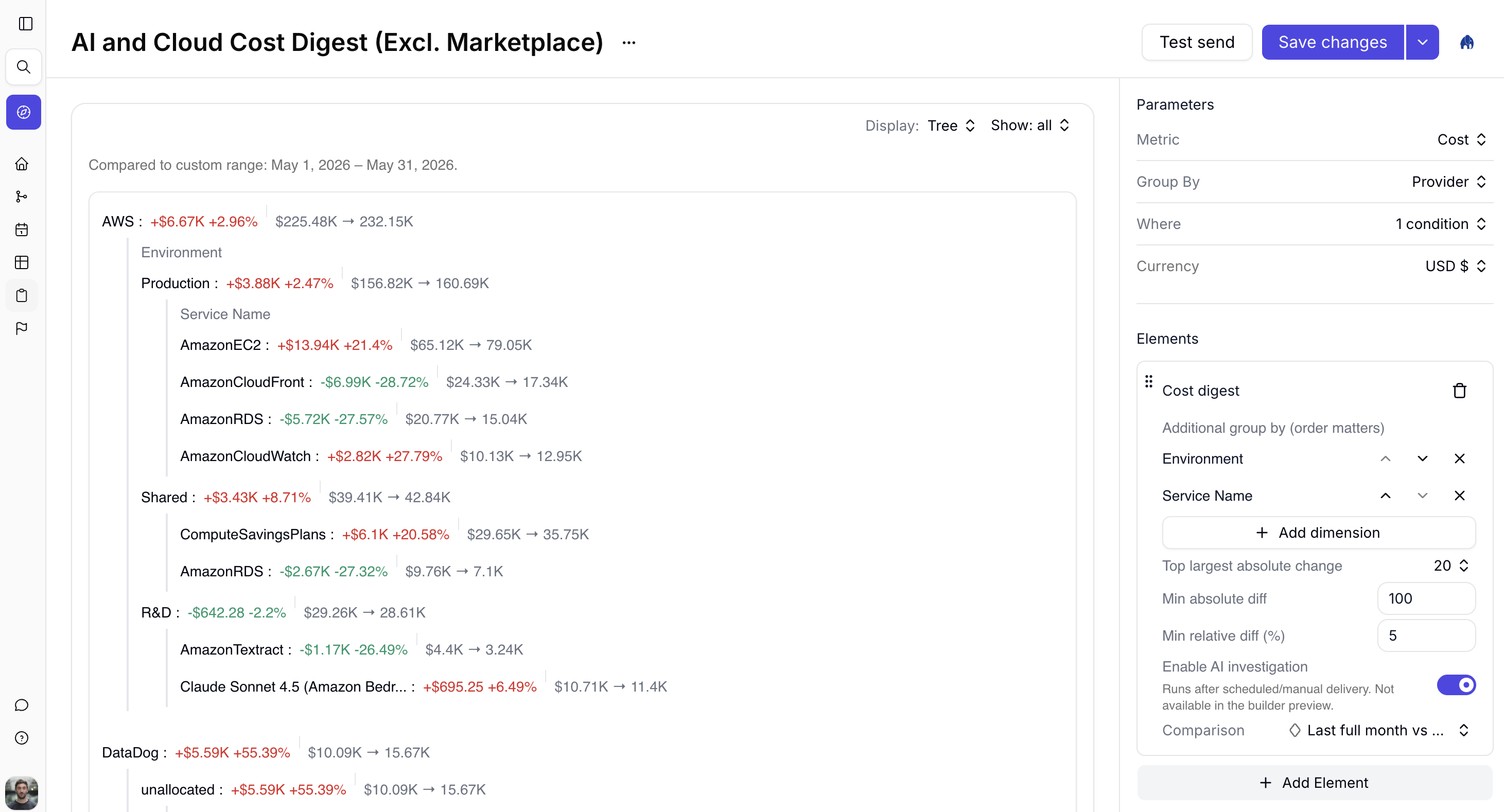Remove the Environment dimension
This screenshot has width=1504, height=812.
coord(1460,459)
